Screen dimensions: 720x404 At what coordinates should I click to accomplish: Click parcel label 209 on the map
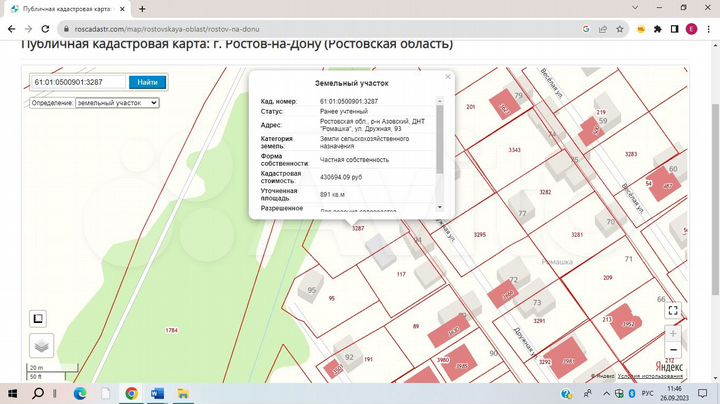click(x=608, y=277)
